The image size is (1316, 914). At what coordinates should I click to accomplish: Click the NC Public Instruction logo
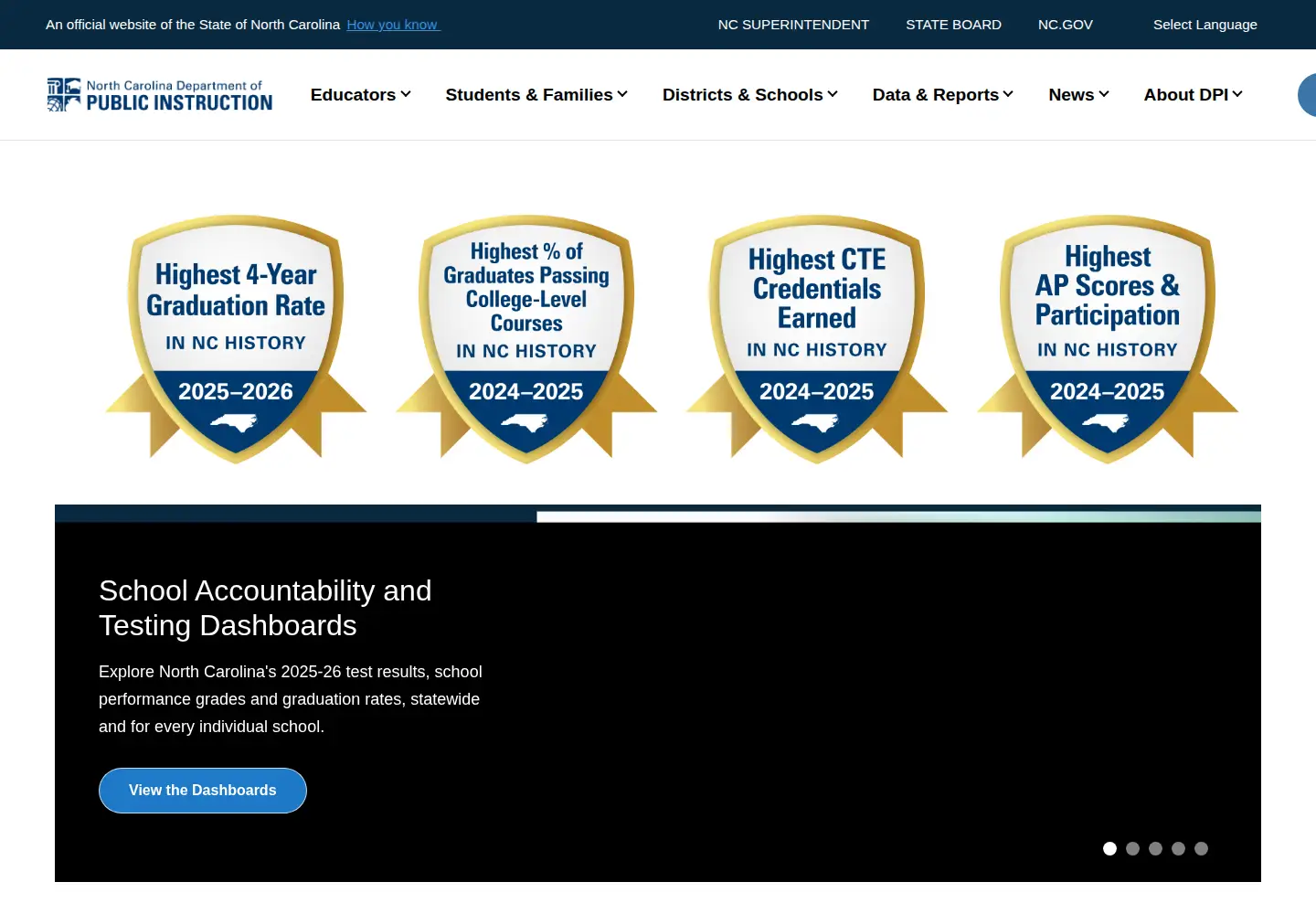[160, 95]
